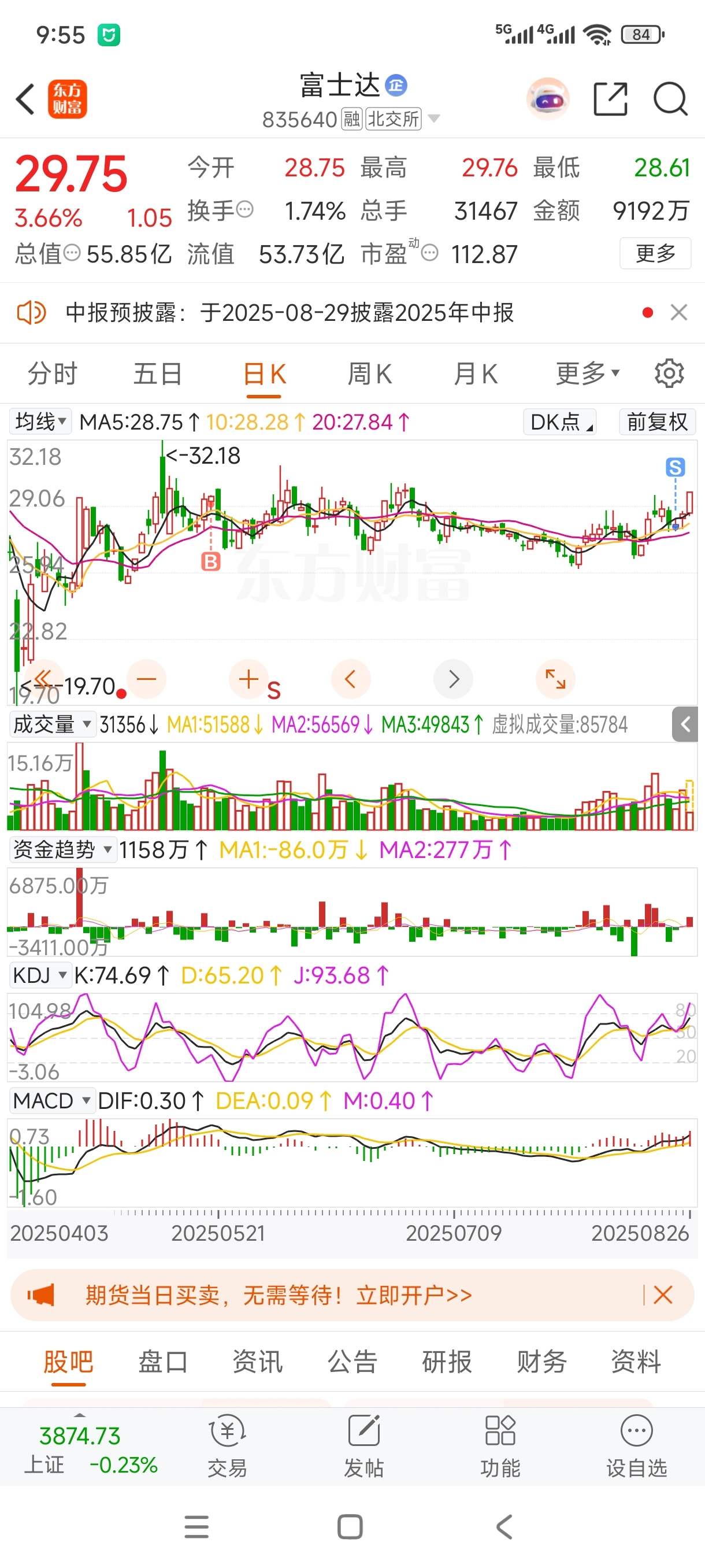Tap the blue S sell marker
The width and height of the screenshot is (705, 1568).
(x=675, y=467)
